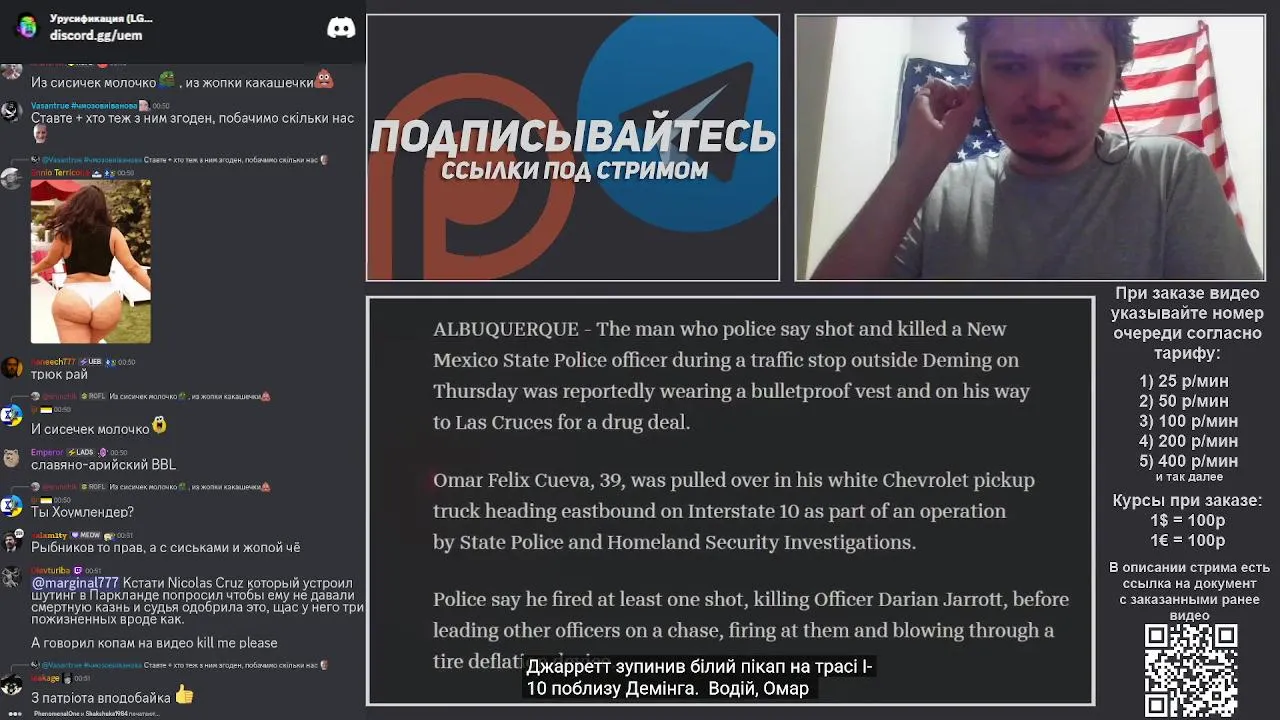1280x720 pixels.
Task: Click the @marginal777 mention in chat
Action: pos(75,583)
